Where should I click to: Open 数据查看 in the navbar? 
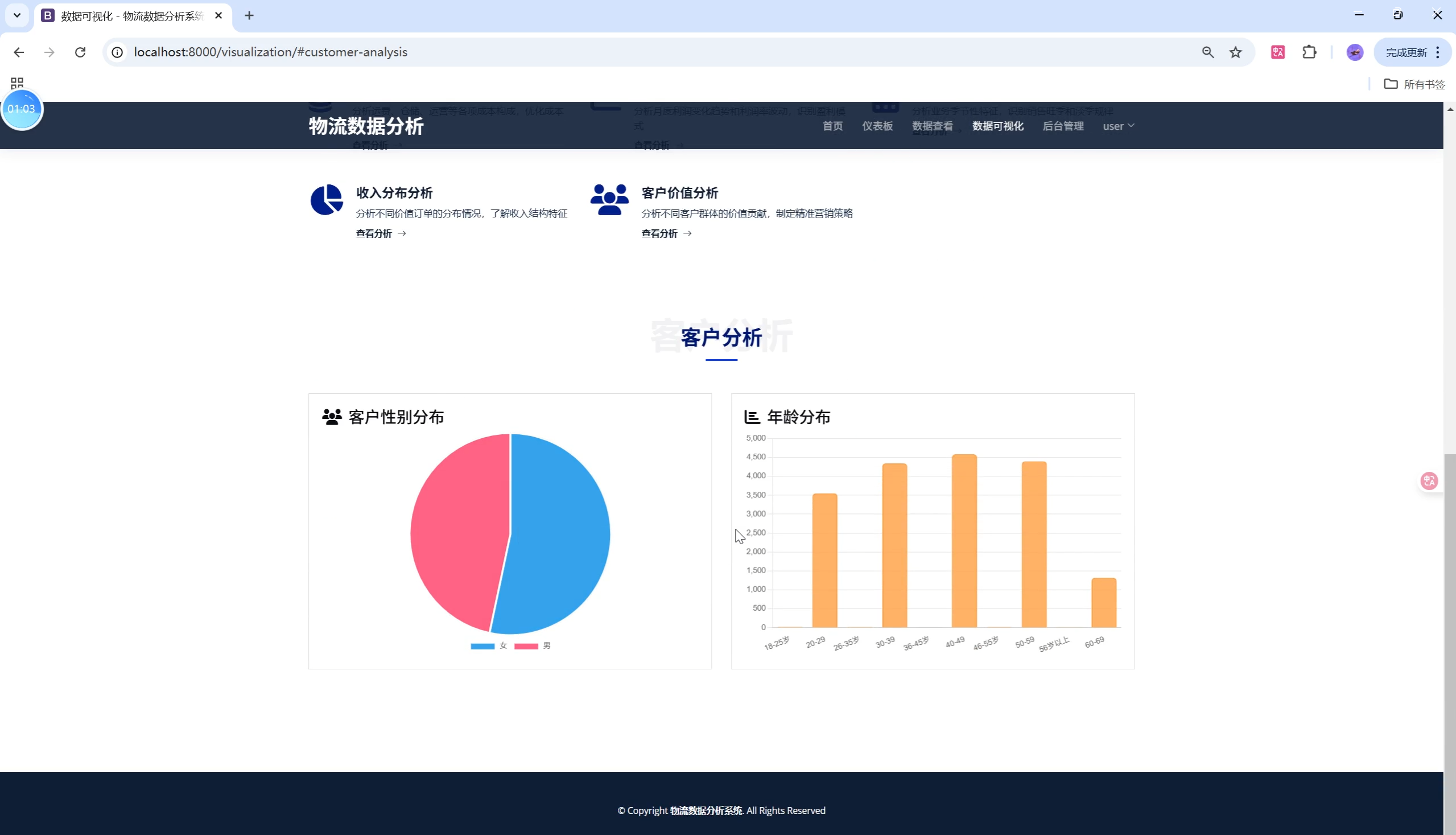tap(933, 126)
